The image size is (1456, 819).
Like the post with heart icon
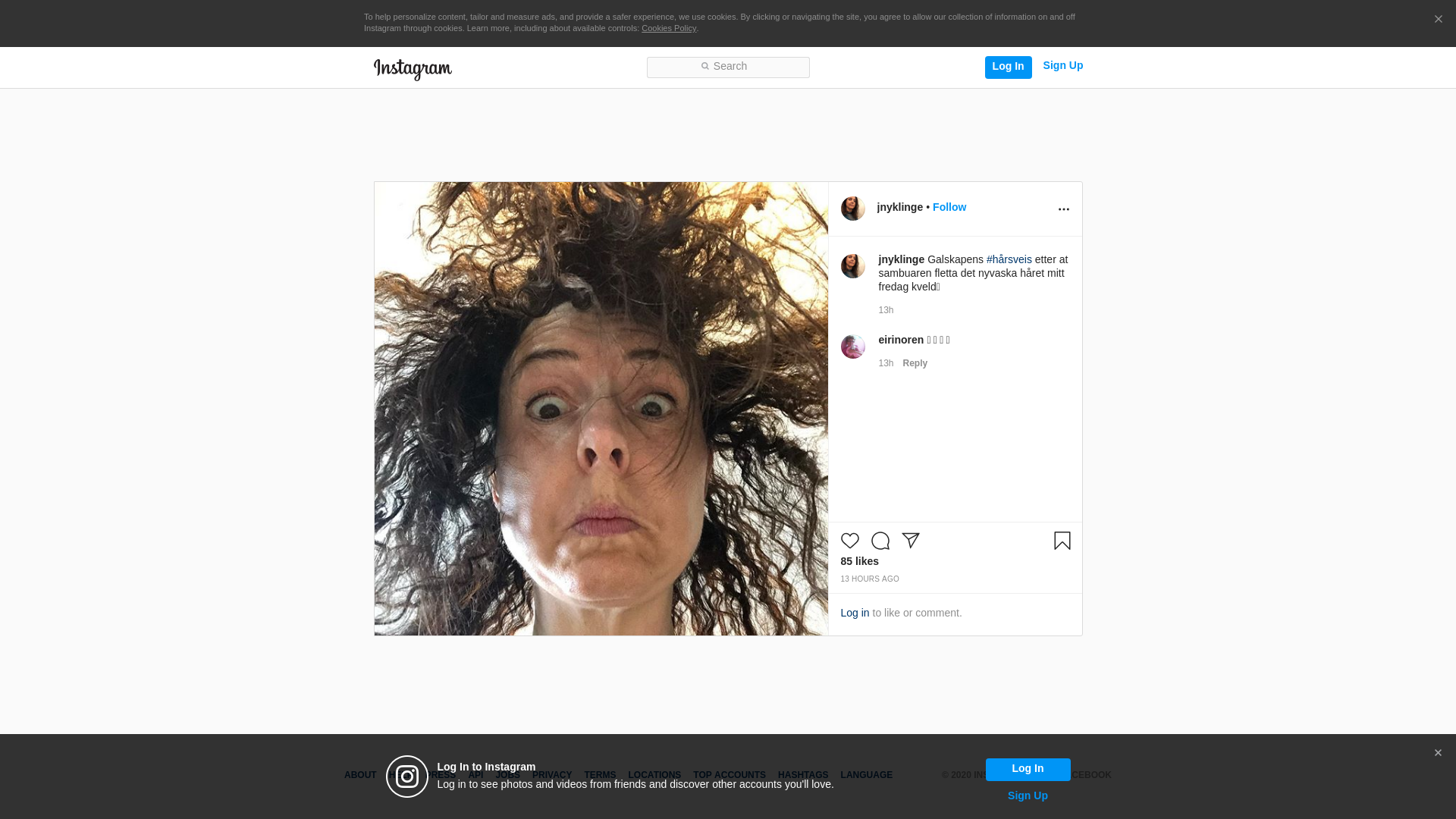click(849, 541)
